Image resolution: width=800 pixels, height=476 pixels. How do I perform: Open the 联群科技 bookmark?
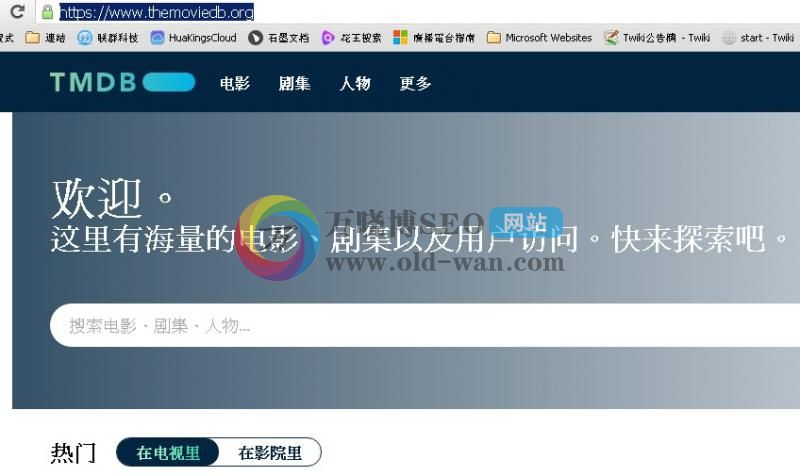(x=108, y=38)
